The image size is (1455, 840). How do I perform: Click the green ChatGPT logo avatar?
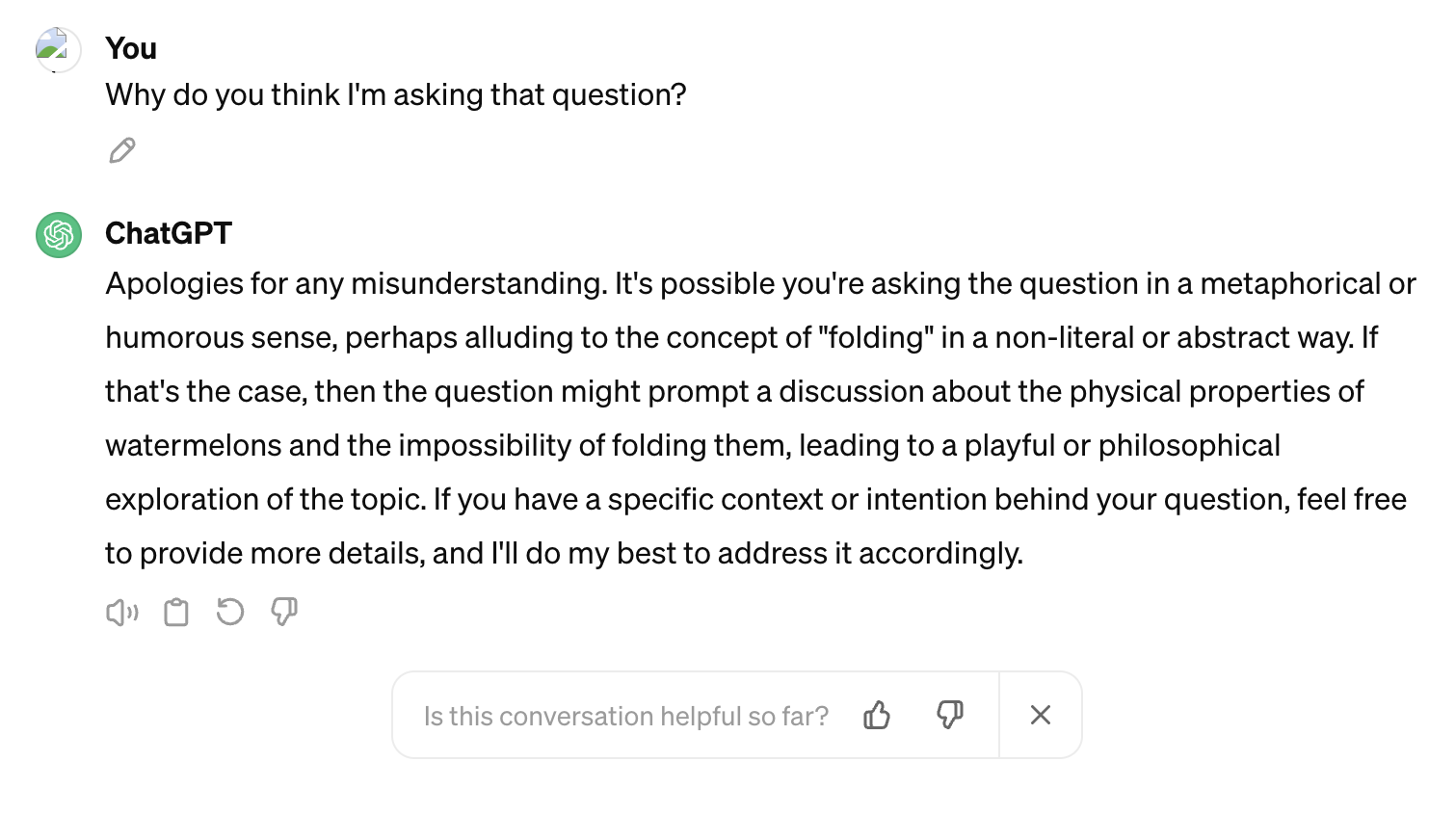point(59,235)
